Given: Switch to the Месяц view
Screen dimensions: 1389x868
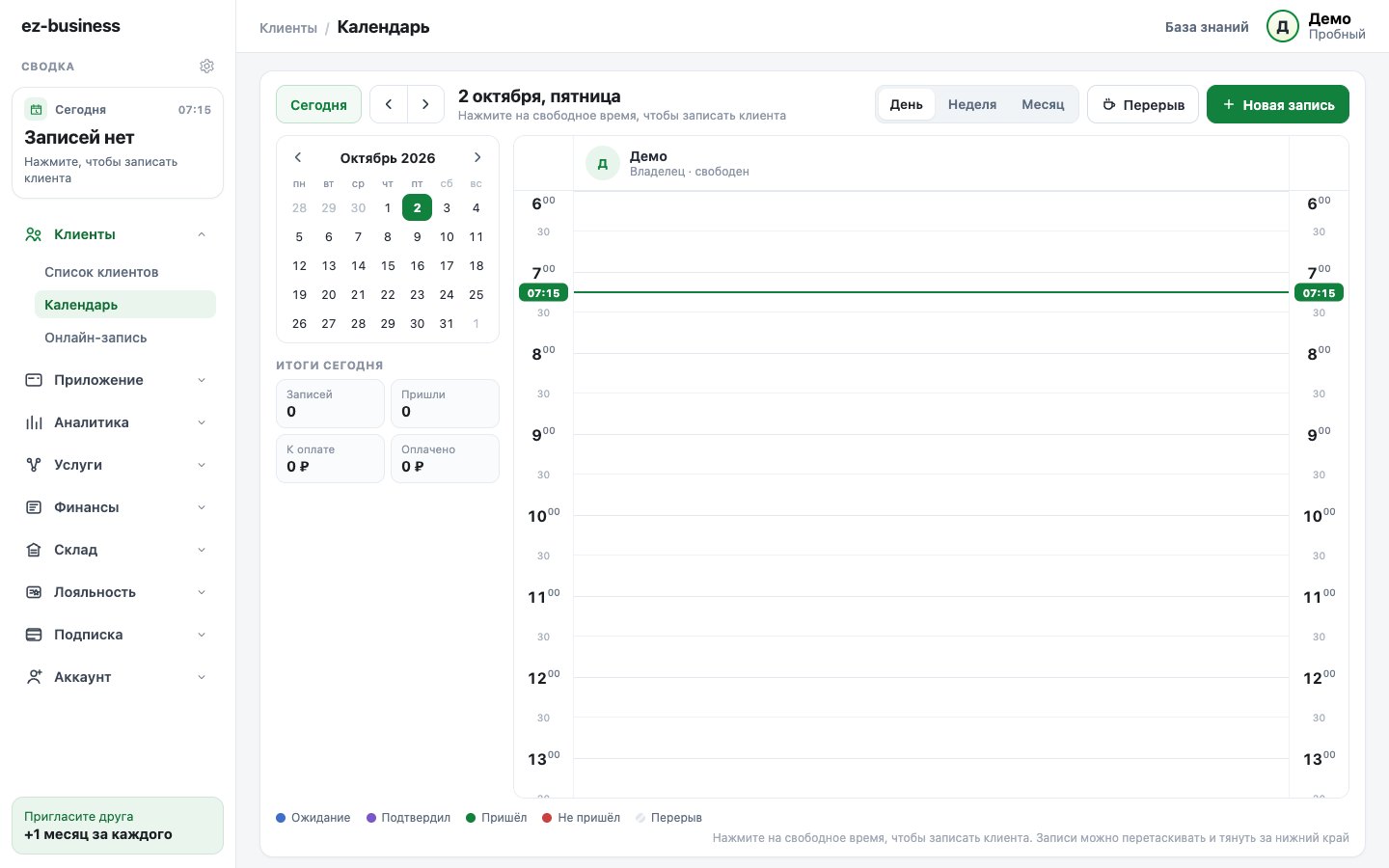Looking at the screenshot, I should (x=1043, y=104).
